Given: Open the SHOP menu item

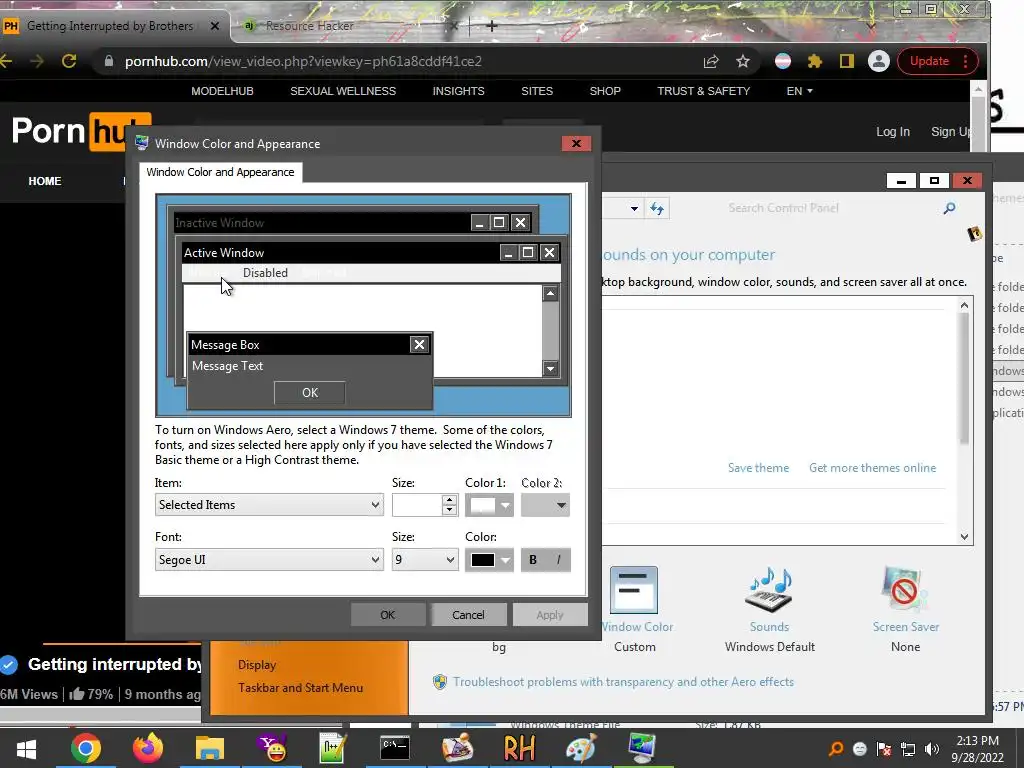Looking at the screenshot, I should click(605, 91).
